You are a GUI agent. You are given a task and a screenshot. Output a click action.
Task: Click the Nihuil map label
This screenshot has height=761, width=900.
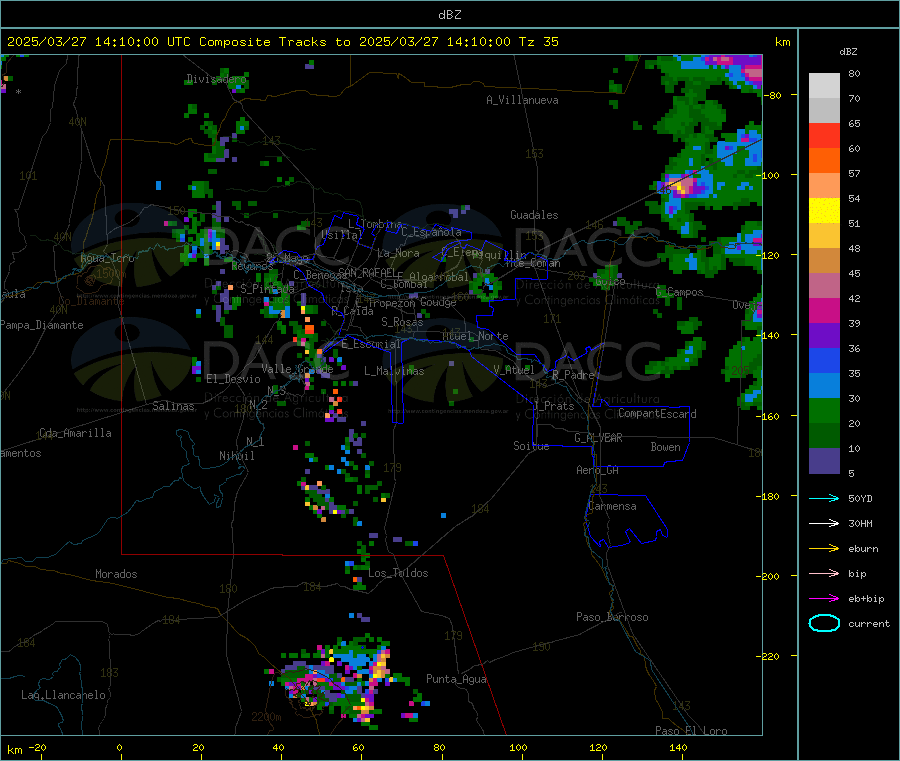[x=236, y=456]
